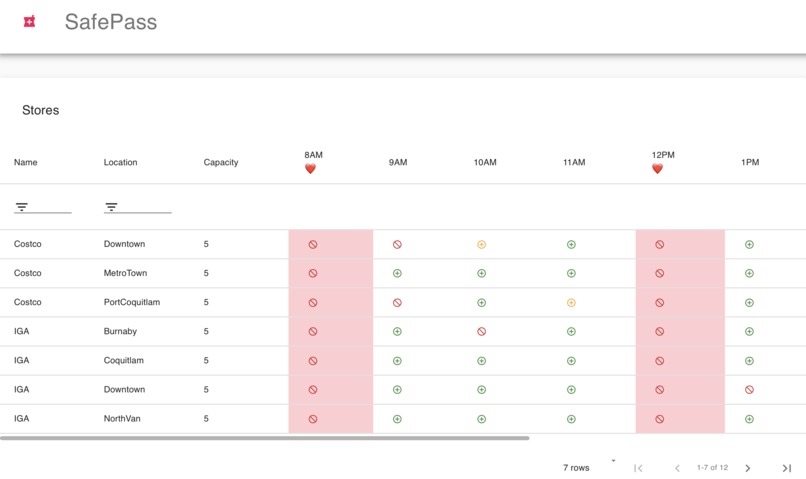The height and width of the screenshot is (479, 806).
Task: Click the Burnaby location cell
Action: tap(120, 331)
